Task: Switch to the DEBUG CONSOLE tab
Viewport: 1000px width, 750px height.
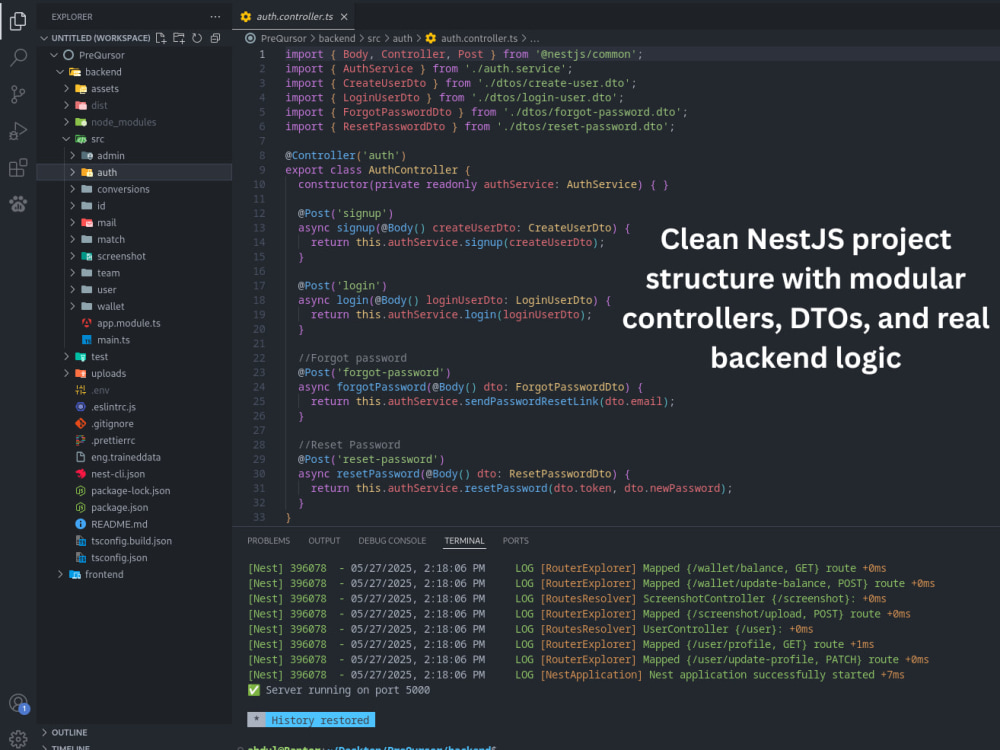Action: pyautogui.click(x=392, y=540)
